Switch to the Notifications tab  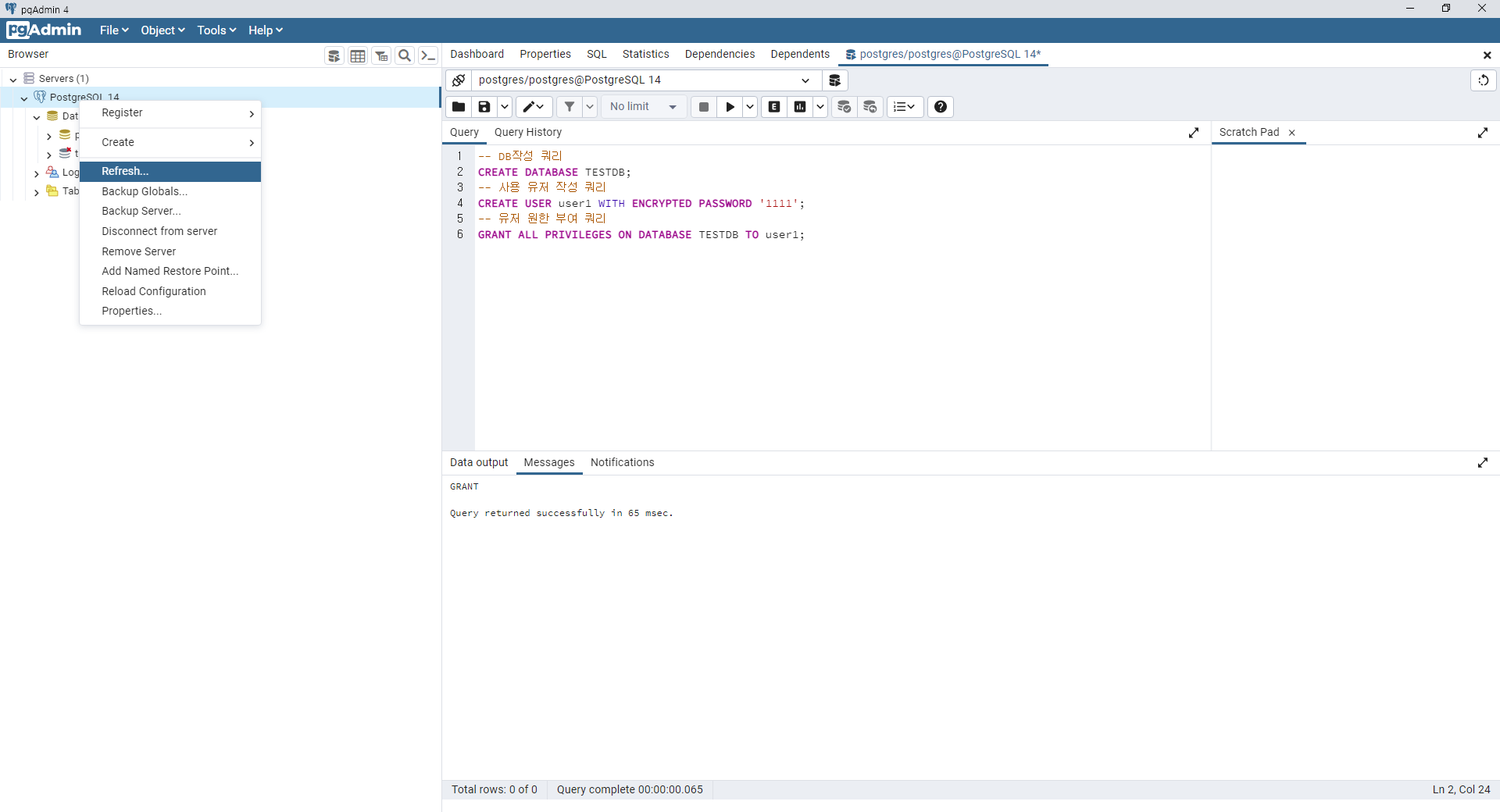[x=622, y=463]
